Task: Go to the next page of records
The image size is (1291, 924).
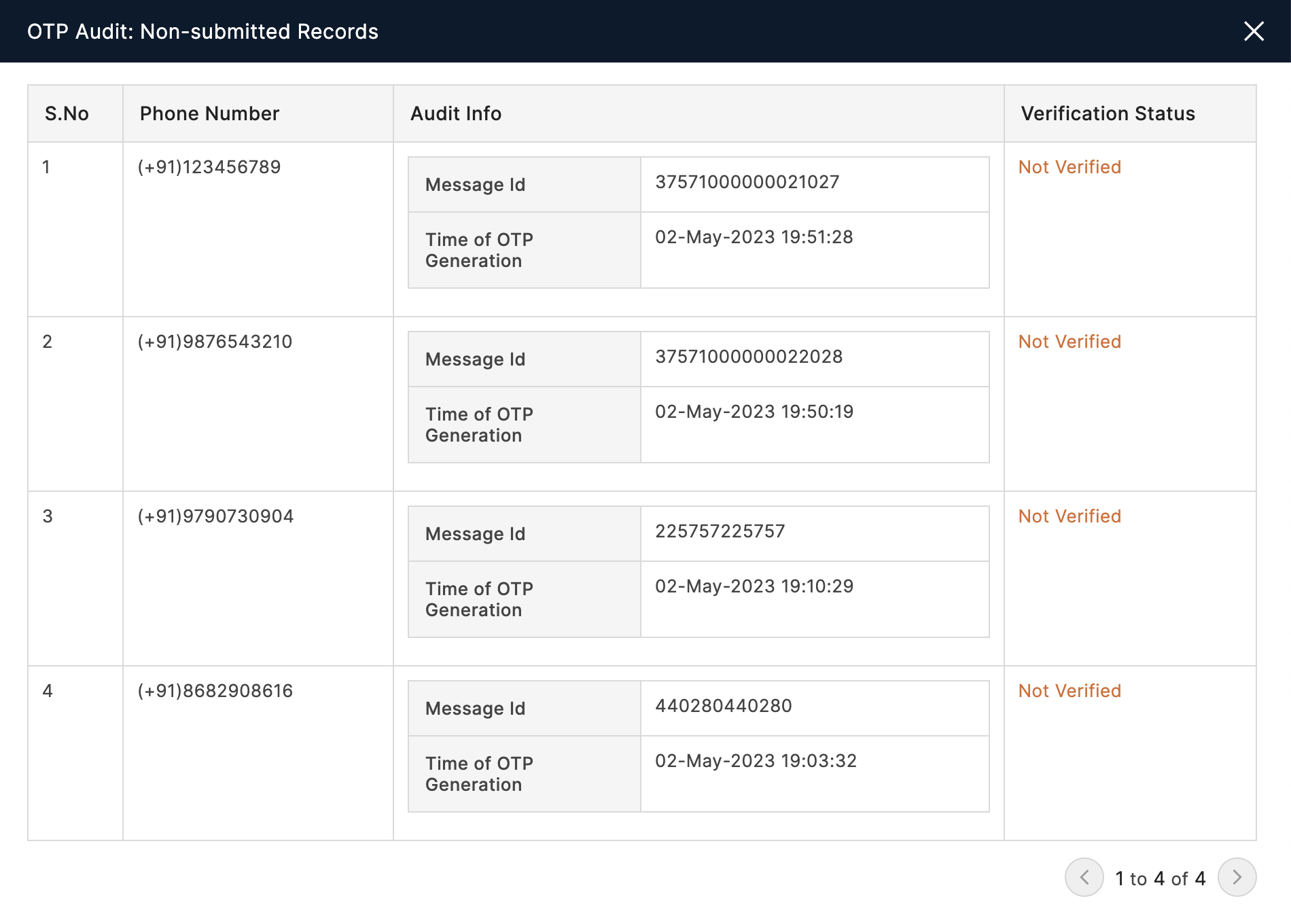Action: pos(1237,877)
